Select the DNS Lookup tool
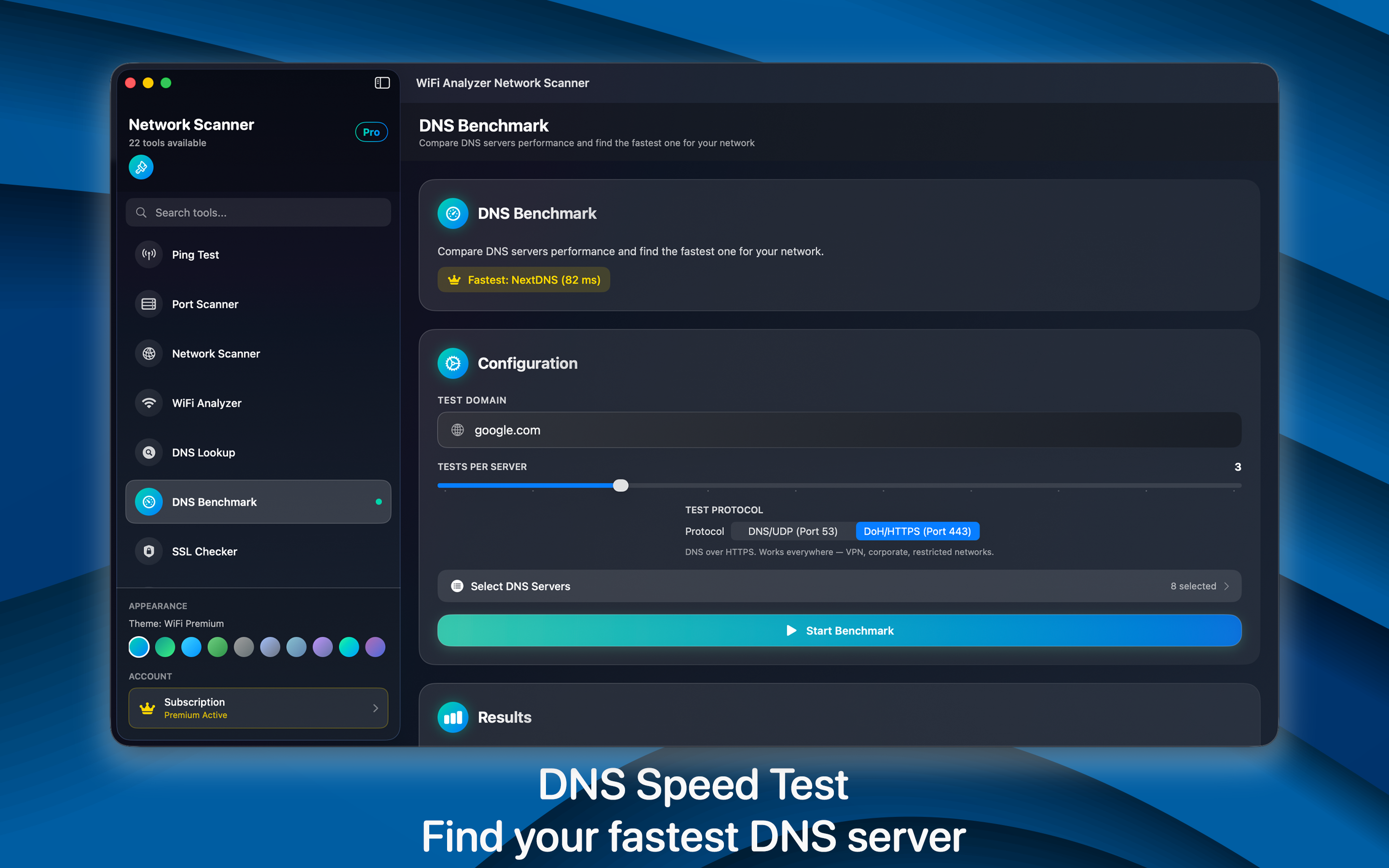Image resolution: width=1389 pixels, height=868 pixels. coord(203,452)
